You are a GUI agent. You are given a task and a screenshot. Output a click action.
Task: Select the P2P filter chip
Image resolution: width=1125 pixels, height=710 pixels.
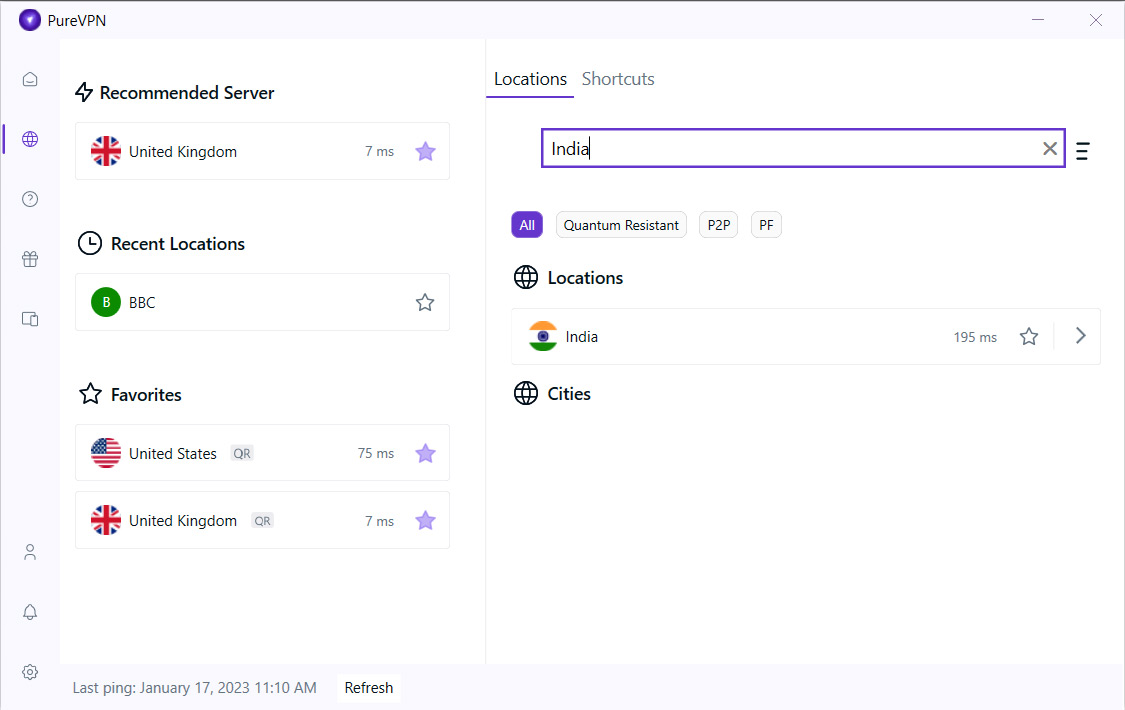(718, 225)
